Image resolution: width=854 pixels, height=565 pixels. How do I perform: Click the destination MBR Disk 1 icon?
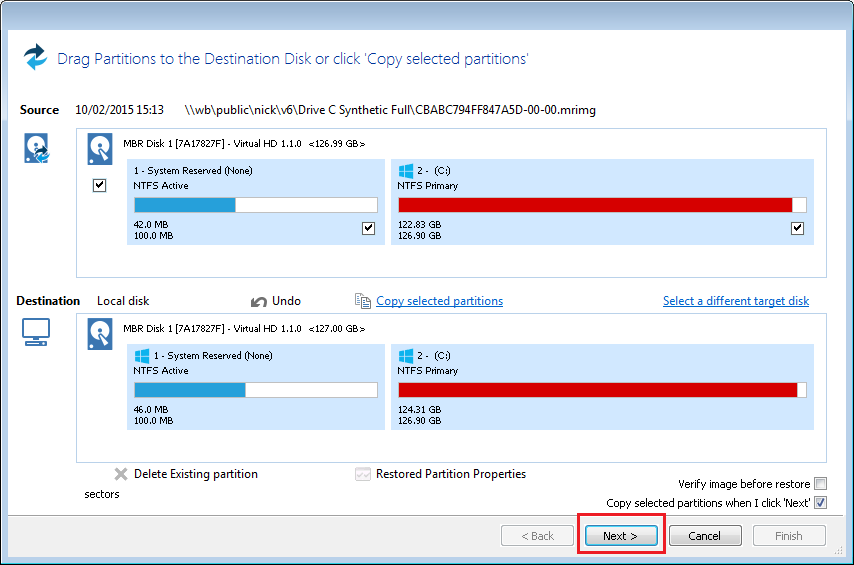pyautogui.click(x=100, y=334)
